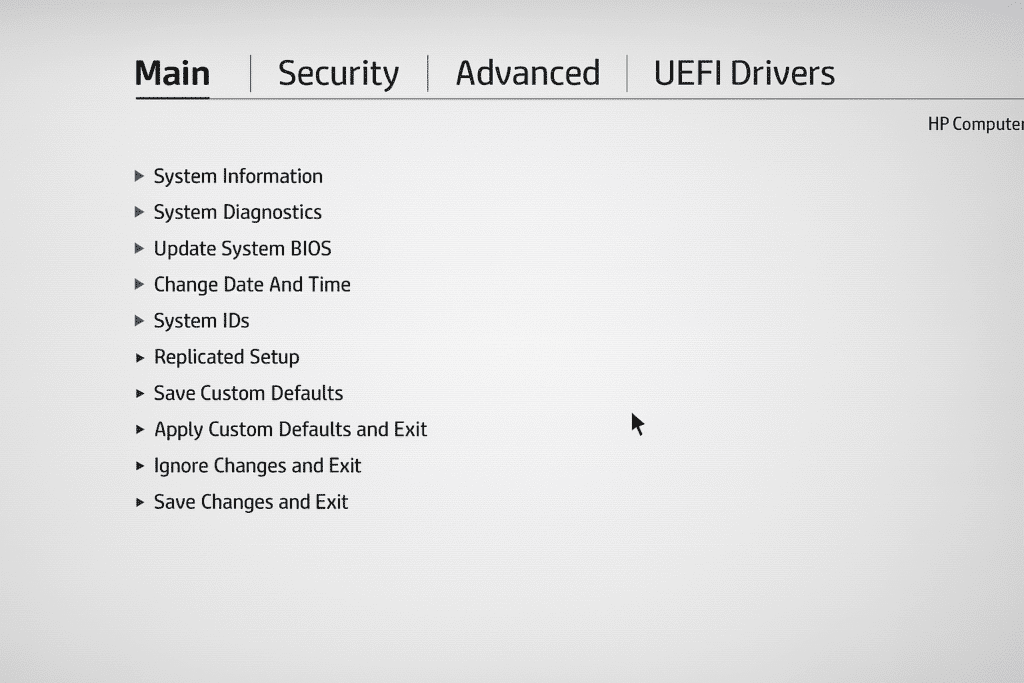Viewport: 1024px width, 683px height.
Task: Expand arrow beside System Information
Action: (x=140, y=176)
